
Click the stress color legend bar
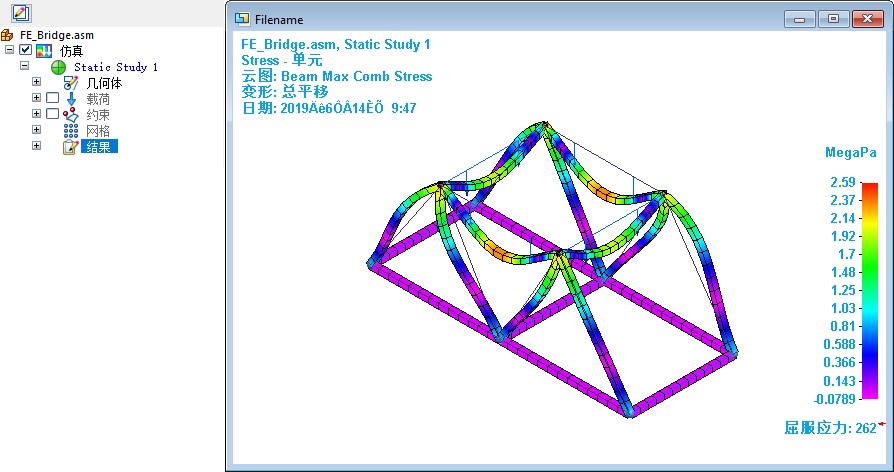click(x=869, y=290)
